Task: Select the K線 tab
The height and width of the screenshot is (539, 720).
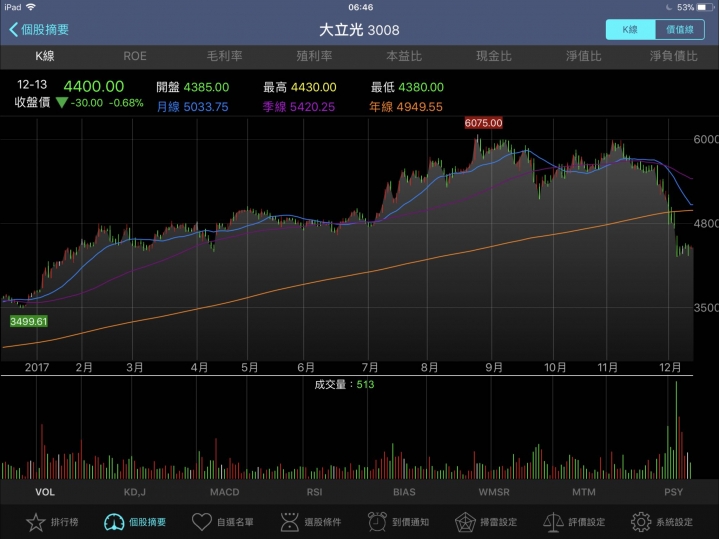Action: click(45, 56)
